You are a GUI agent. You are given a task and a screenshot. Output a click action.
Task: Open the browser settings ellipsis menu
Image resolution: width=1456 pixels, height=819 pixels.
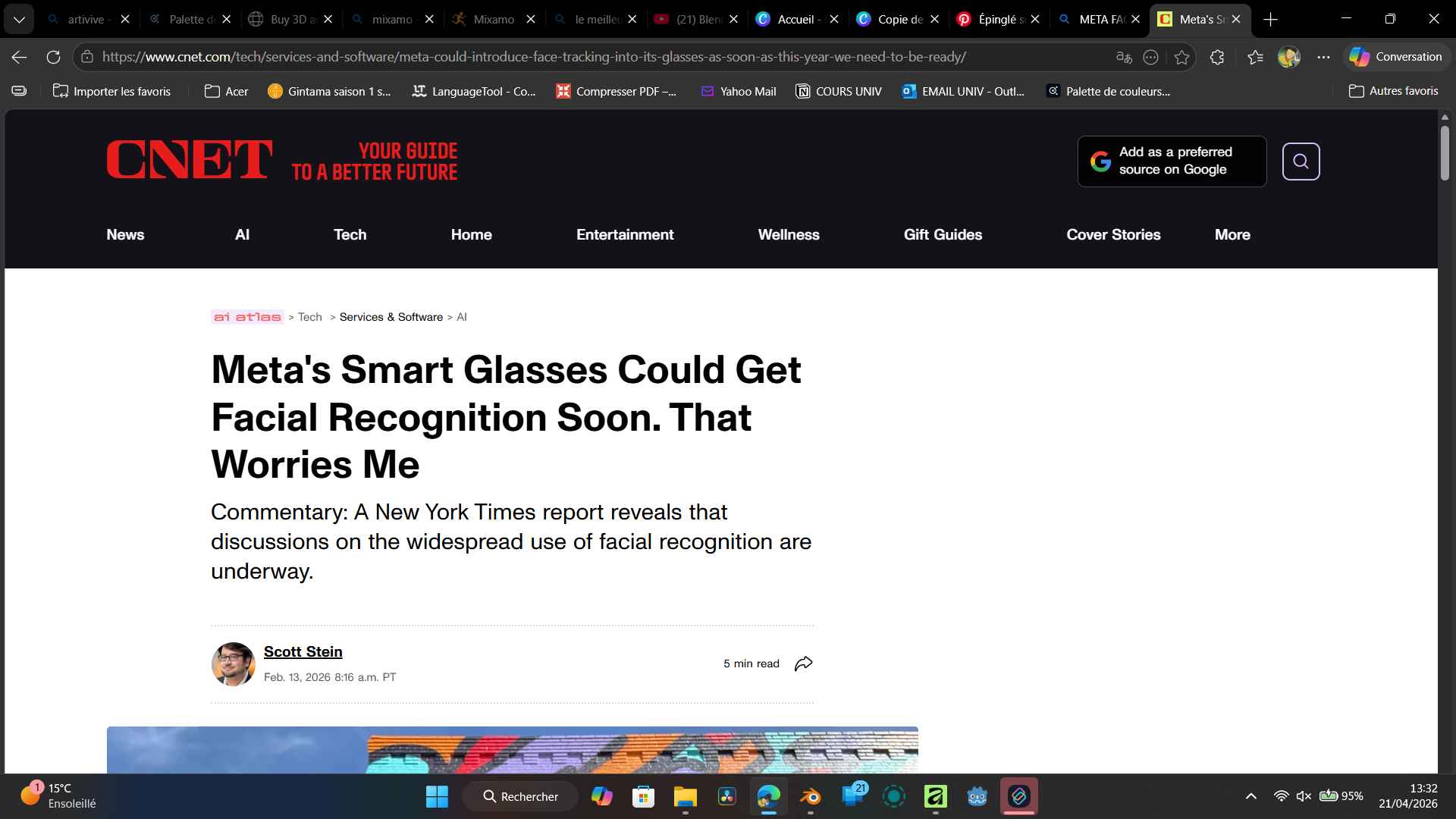coord(1323,57)
